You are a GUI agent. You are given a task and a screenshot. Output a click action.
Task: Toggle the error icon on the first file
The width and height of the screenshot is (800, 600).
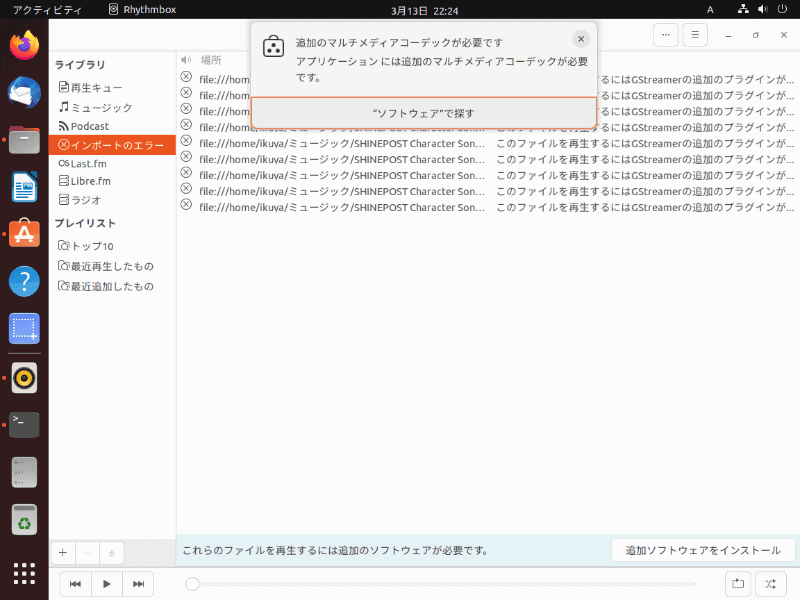pos(185,79)
